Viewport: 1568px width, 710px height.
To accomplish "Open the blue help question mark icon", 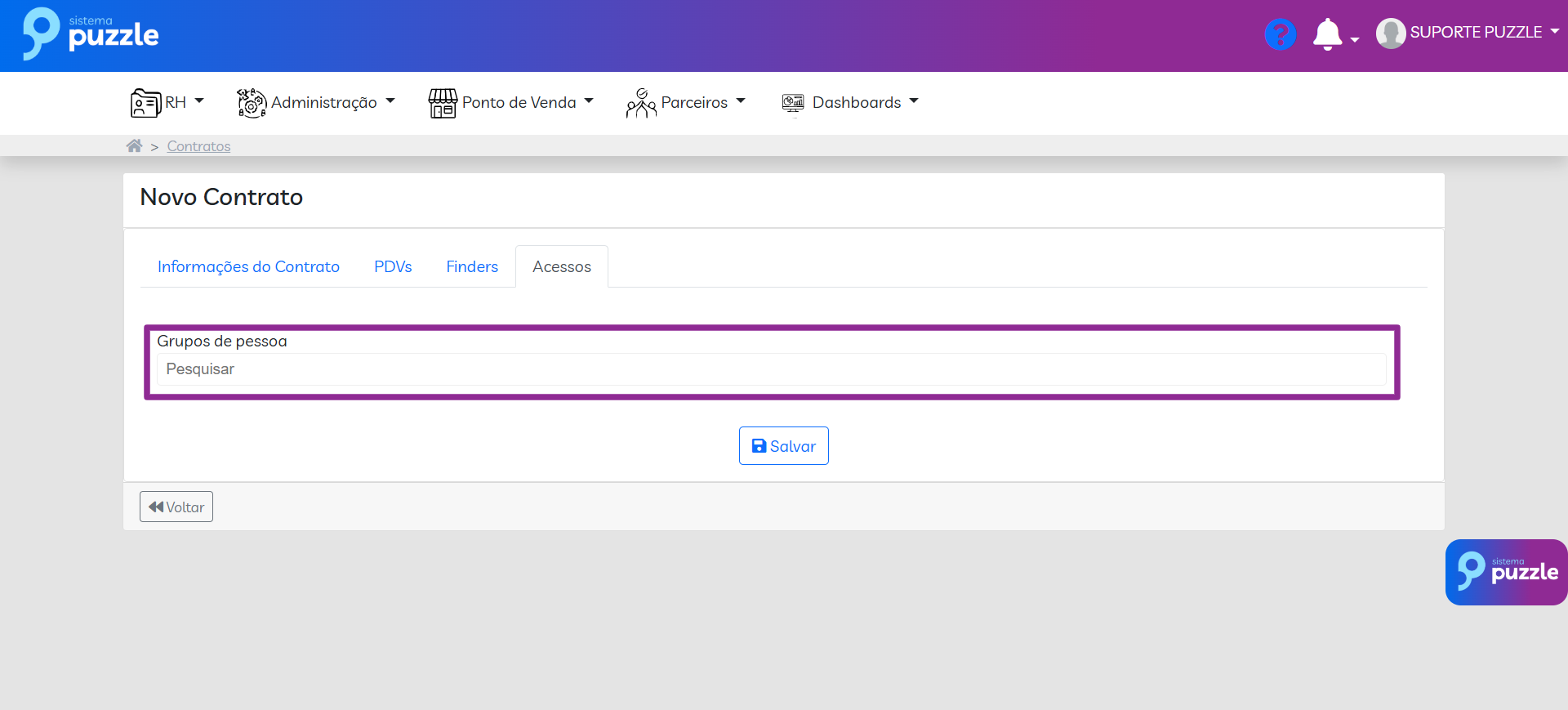I will point(1280,34).
